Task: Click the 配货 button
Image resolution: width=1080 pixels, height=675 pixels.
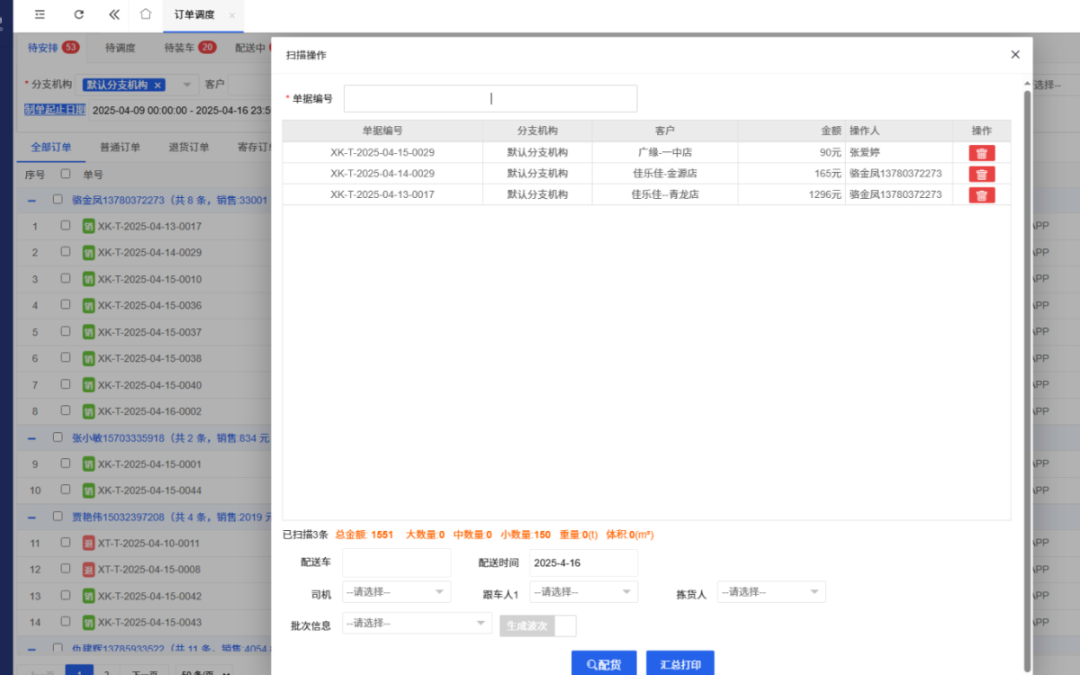Action: pyautogui.click(x=604, y=662)
